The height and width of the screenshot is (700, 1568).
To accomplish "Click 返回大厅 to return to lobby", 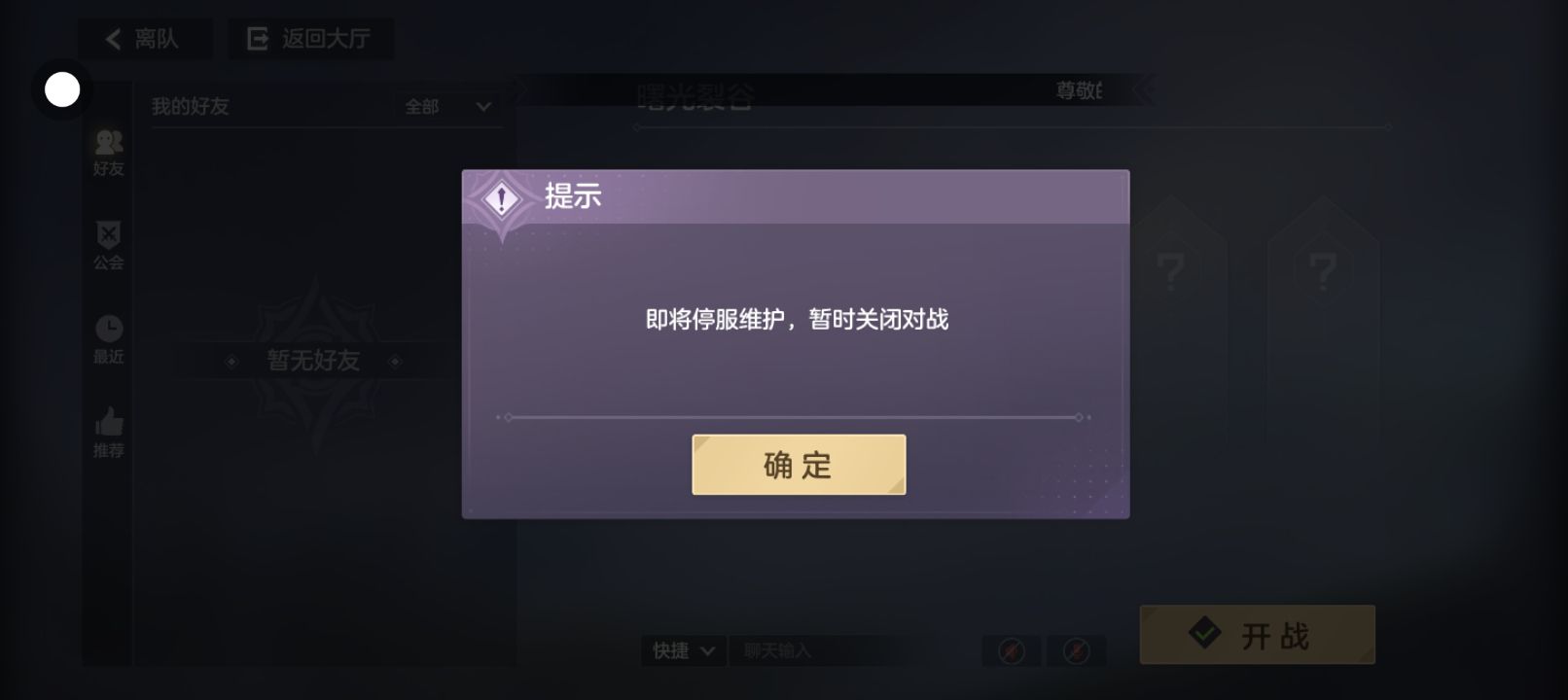I will coord(311,39).
